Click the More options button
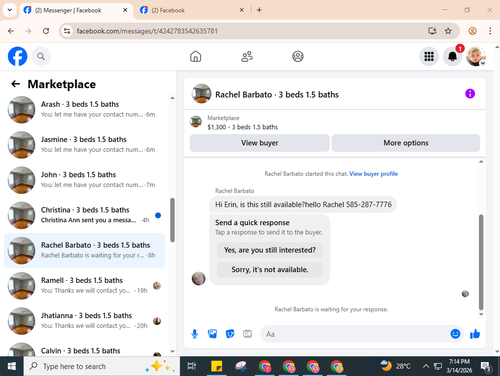 pos(406,143)
